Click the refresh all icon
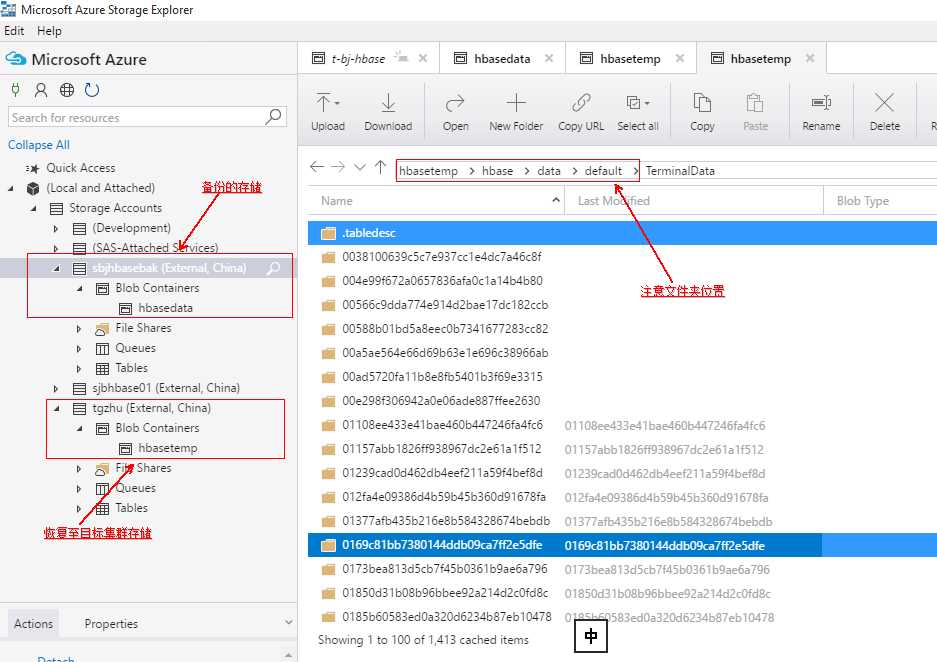This screenshot has width=937, height=662. click(x=91, y=90)
